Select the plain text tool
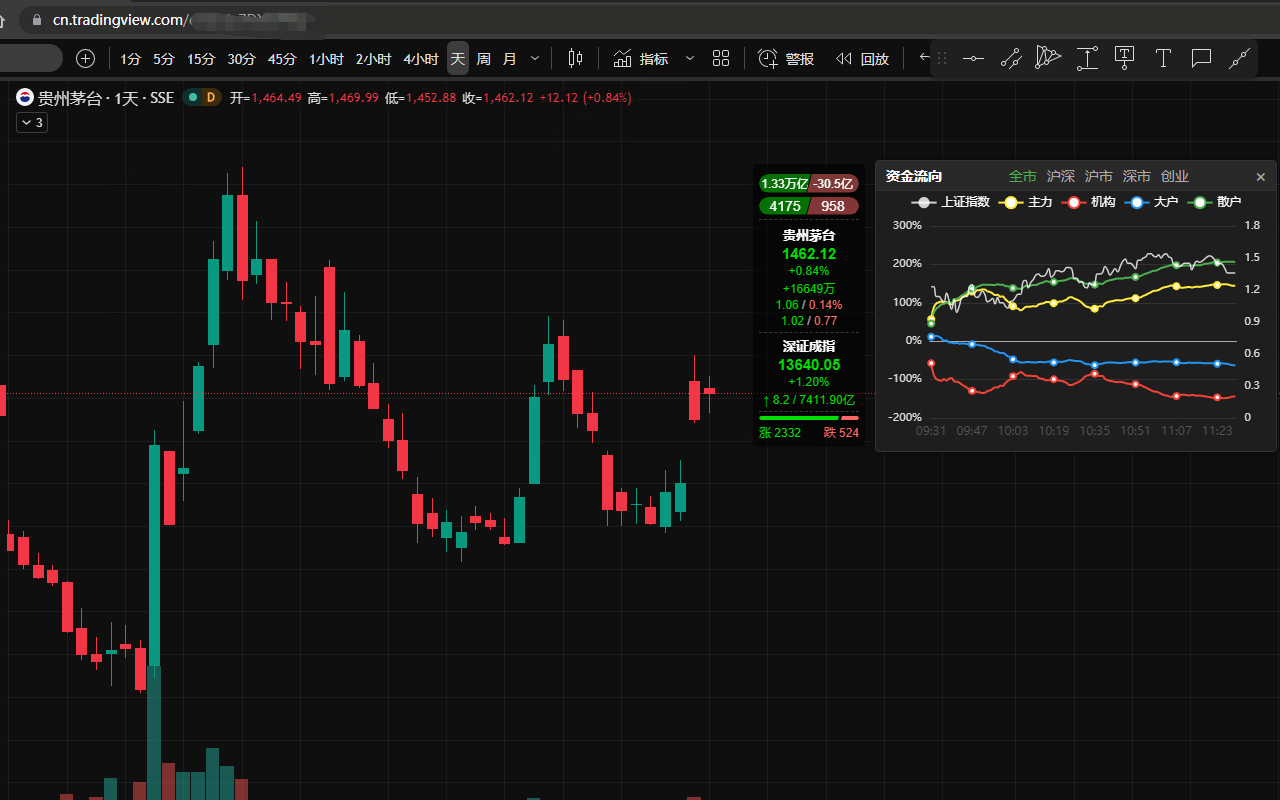Viewport: 1280px width, 800px height. pyautogui.click(x=1163, y=59)
